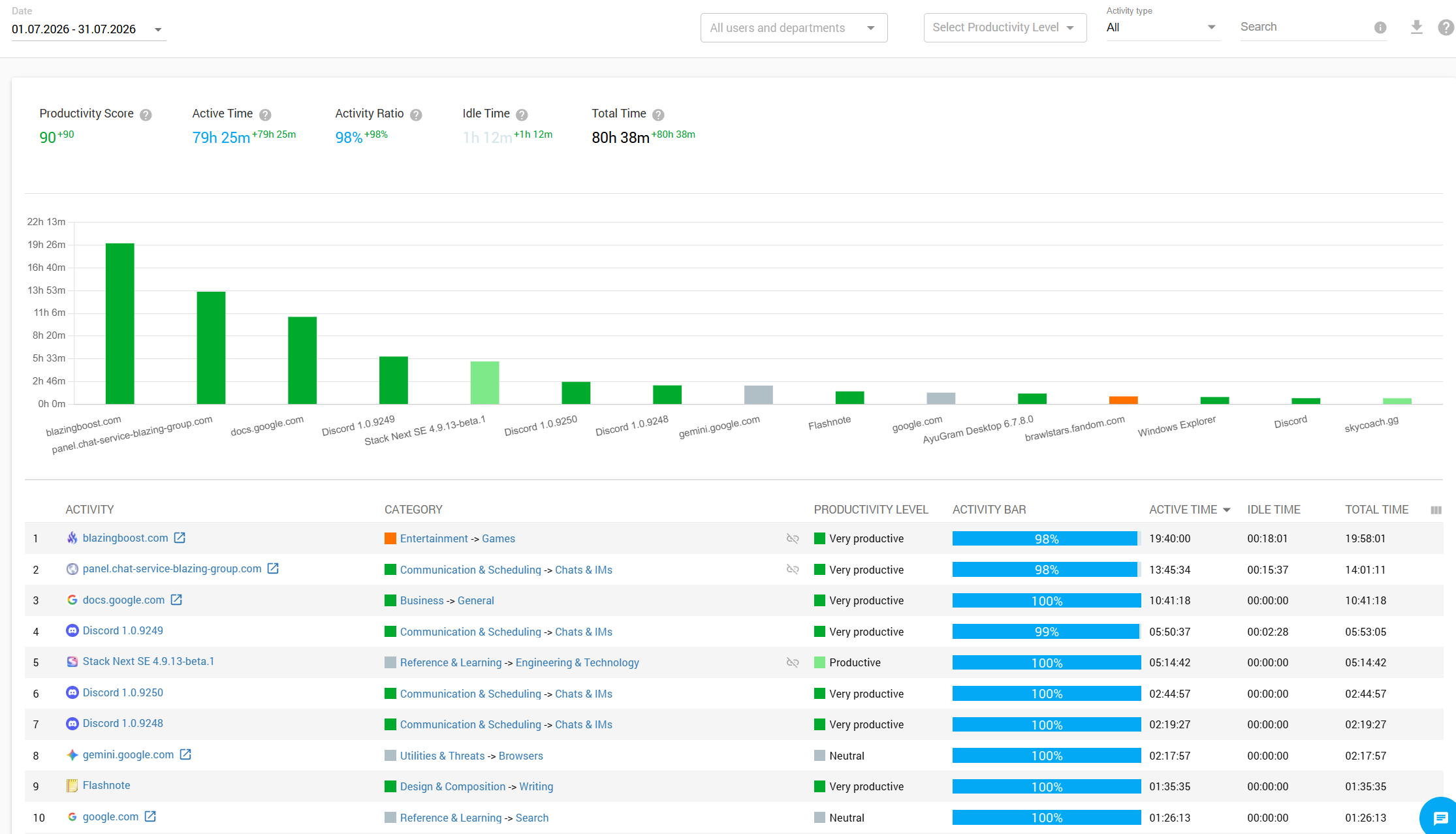1456x834 pixels.
Task: Toggle the category link icon for Stack Next SE
Action: pos(793,662)
